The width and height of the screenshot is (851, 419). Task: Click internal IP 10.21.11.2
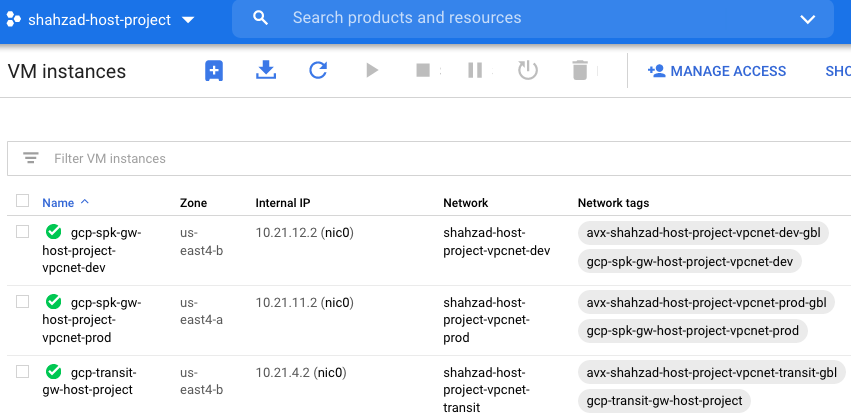[x=286, y=303]
